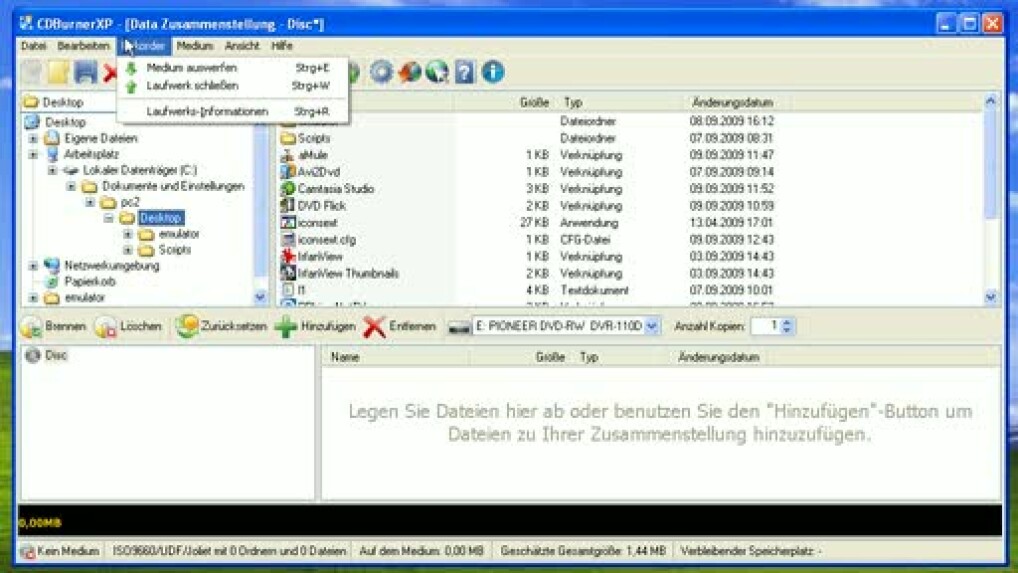Click the Löschen erase disc icon
Viewport: 1018px width, 573px height.
[x=105, y=327]
